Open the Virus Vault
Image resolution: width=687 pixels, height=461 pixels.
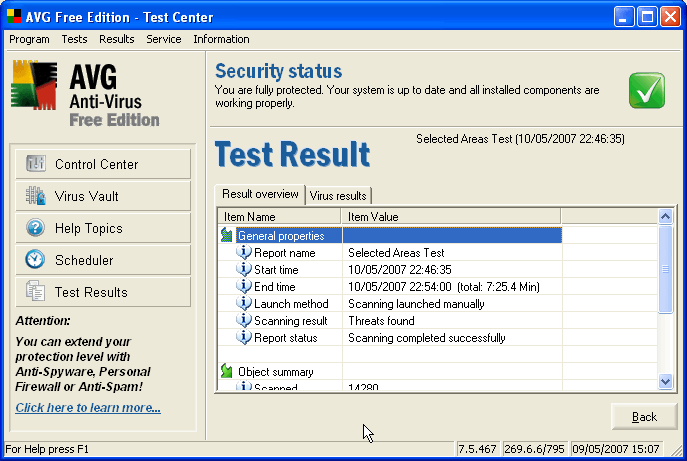click(x=103, y=196)
